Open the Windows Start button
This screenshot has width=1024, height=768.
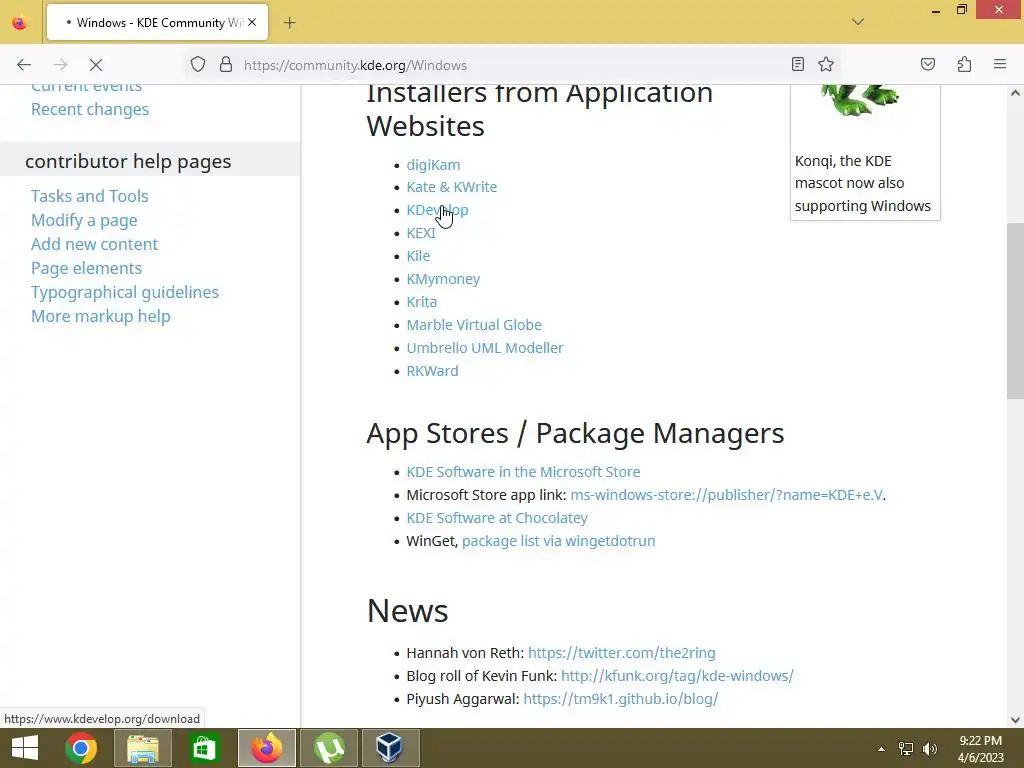[25, 748]
